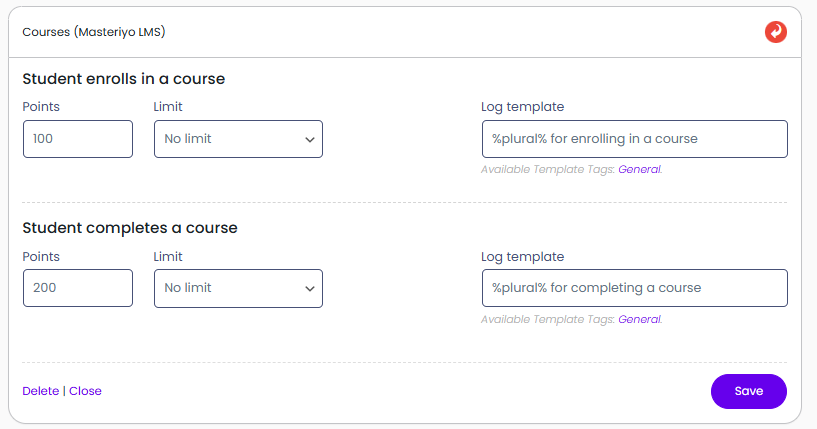
Task: Open the General template tags link under enrollment log
Action: [x=639, y=170]
